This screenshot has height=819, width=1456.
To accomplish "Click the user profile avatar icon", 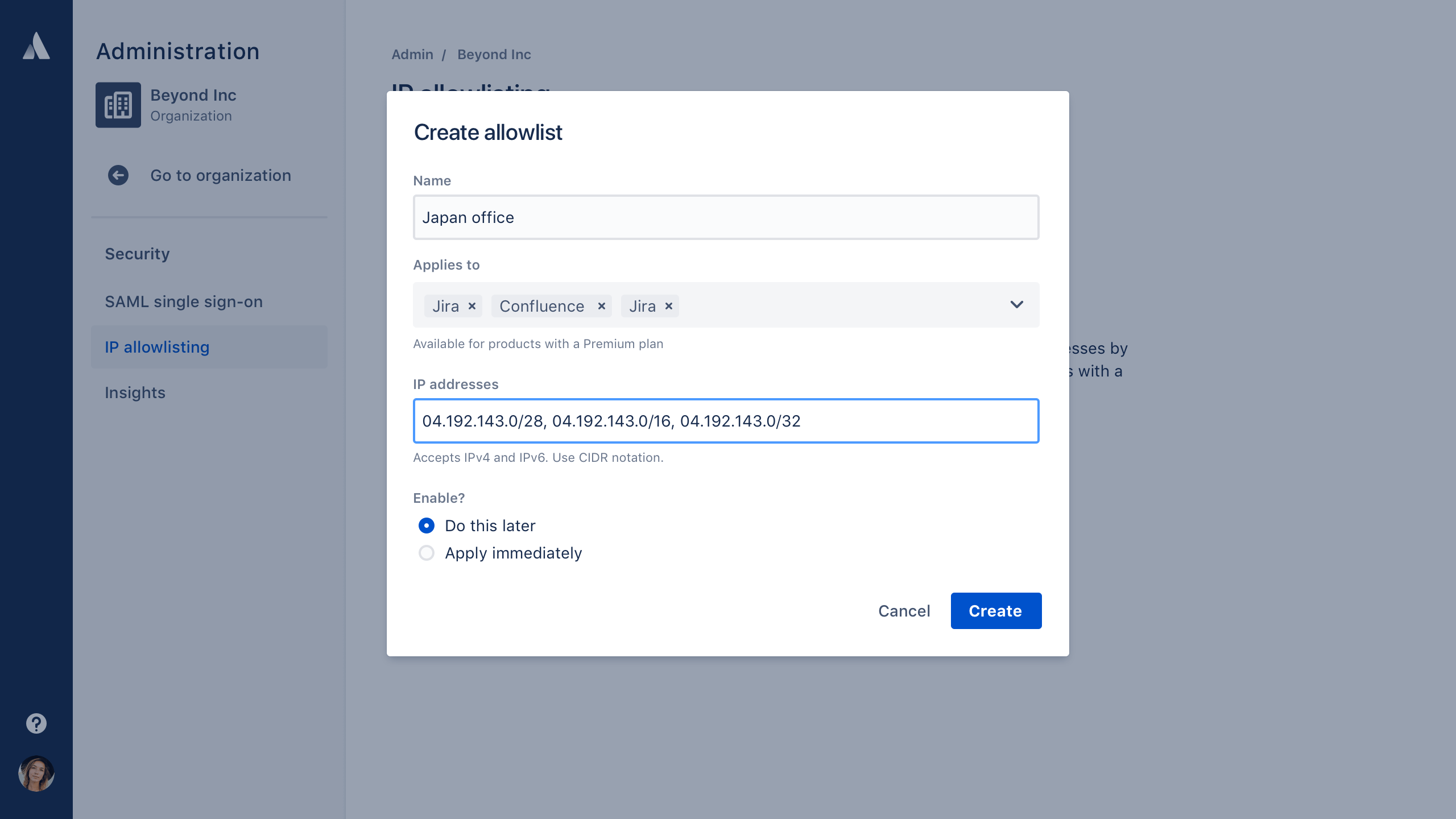I will click(x=36, y=774).
